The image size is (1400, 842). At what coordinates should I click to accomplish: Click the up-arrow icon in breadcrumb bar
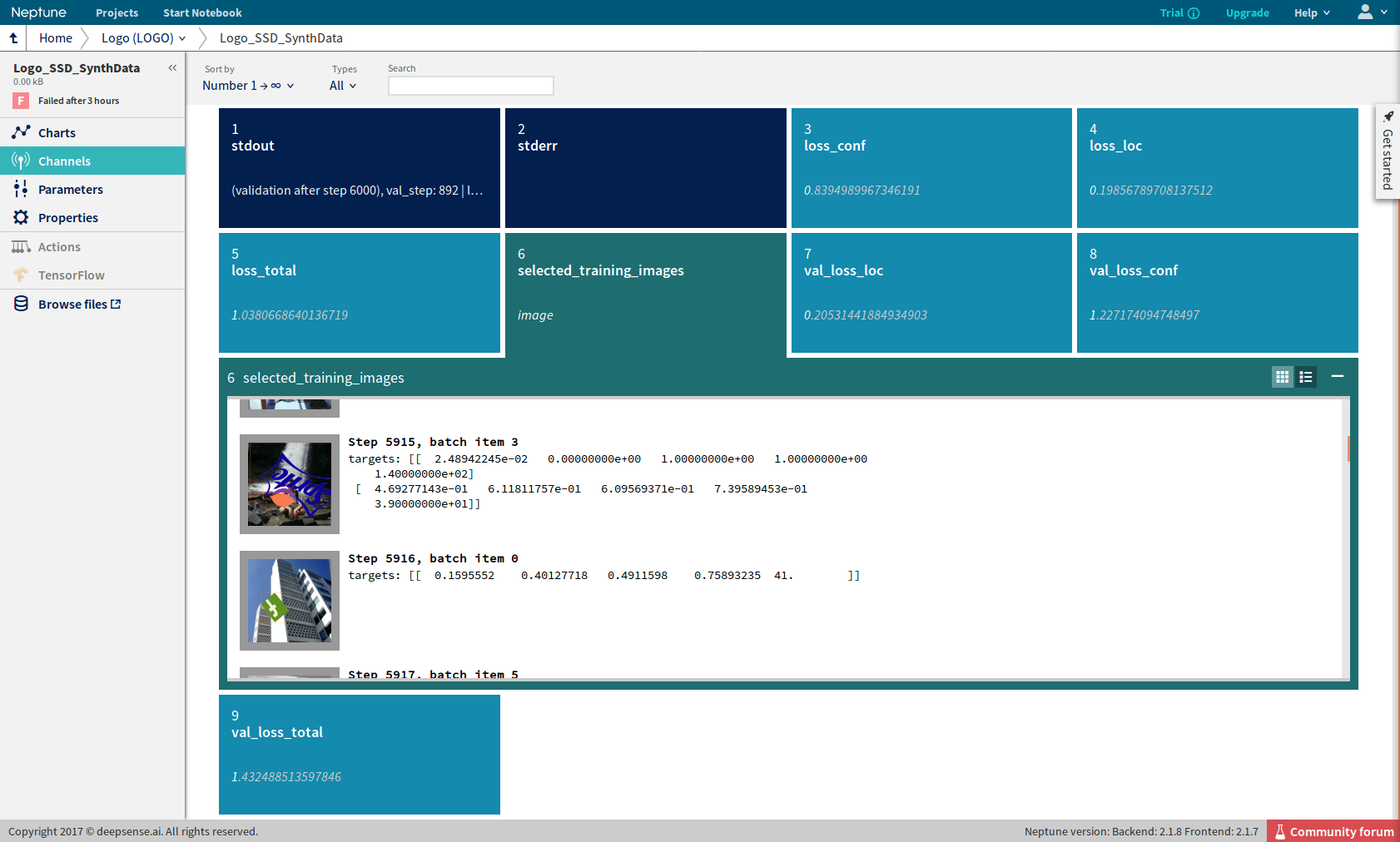click(x=13, y=37)
